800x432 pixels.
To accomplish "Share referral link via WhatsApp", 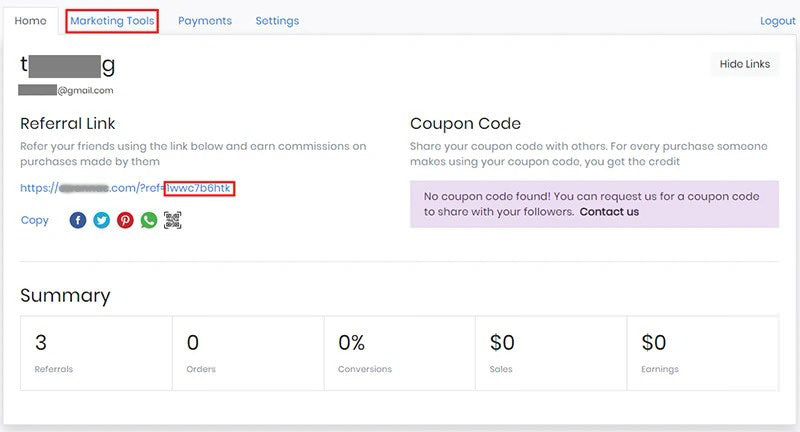I will pyautogui.click(x=149, y=220).
